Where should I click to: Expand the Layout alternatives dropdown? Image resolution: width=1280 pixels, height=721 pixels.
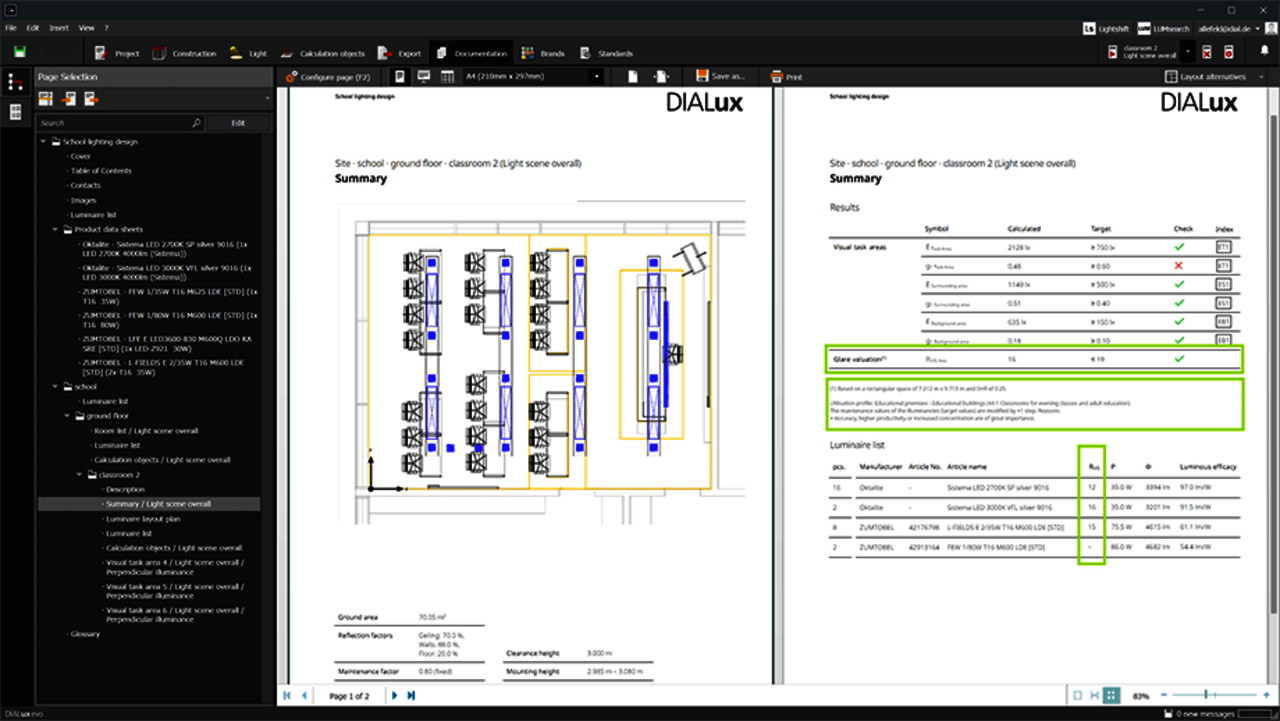point(1212,77)
